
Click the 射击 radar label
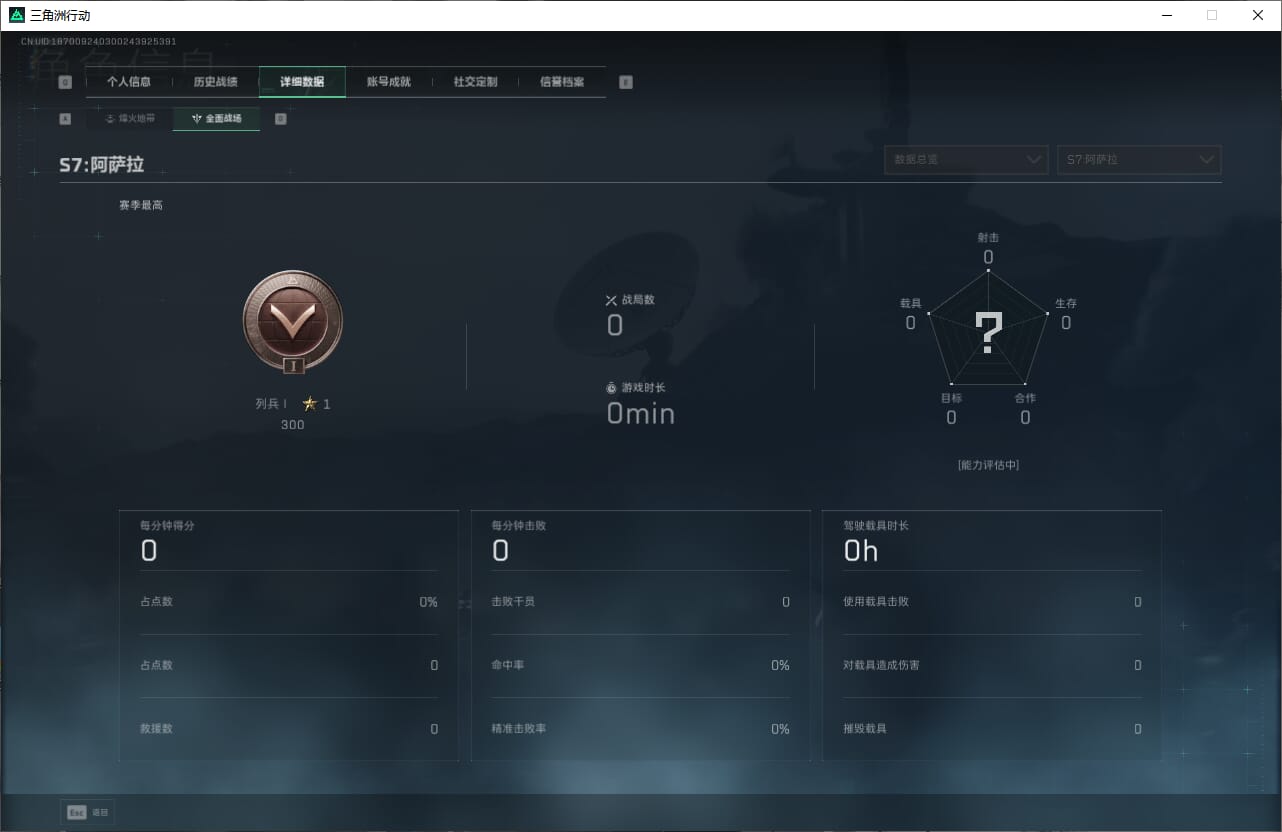(988, 238)
